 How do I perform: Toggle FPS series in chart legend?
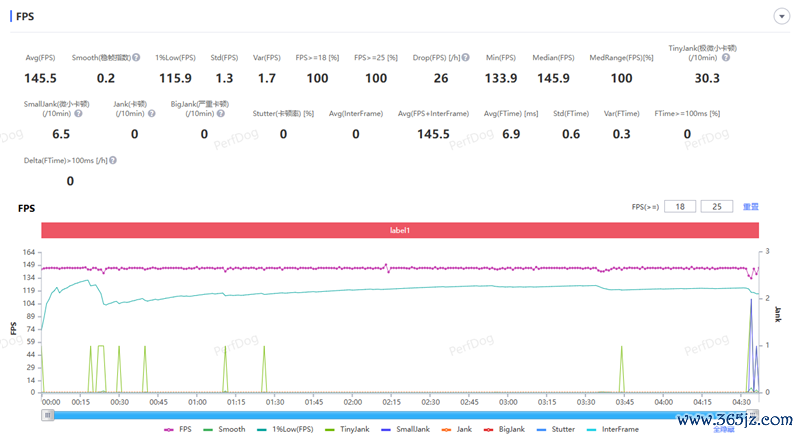(178, 429)
